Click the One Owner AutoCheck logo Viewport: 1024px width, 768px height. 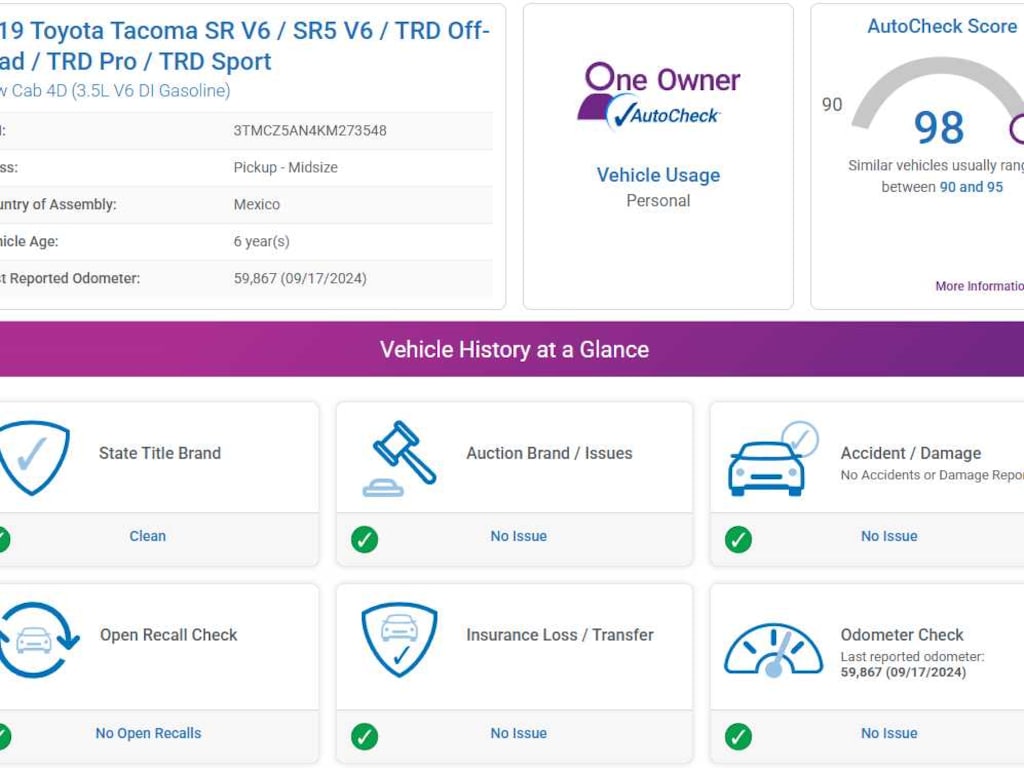tap(658, 97)
